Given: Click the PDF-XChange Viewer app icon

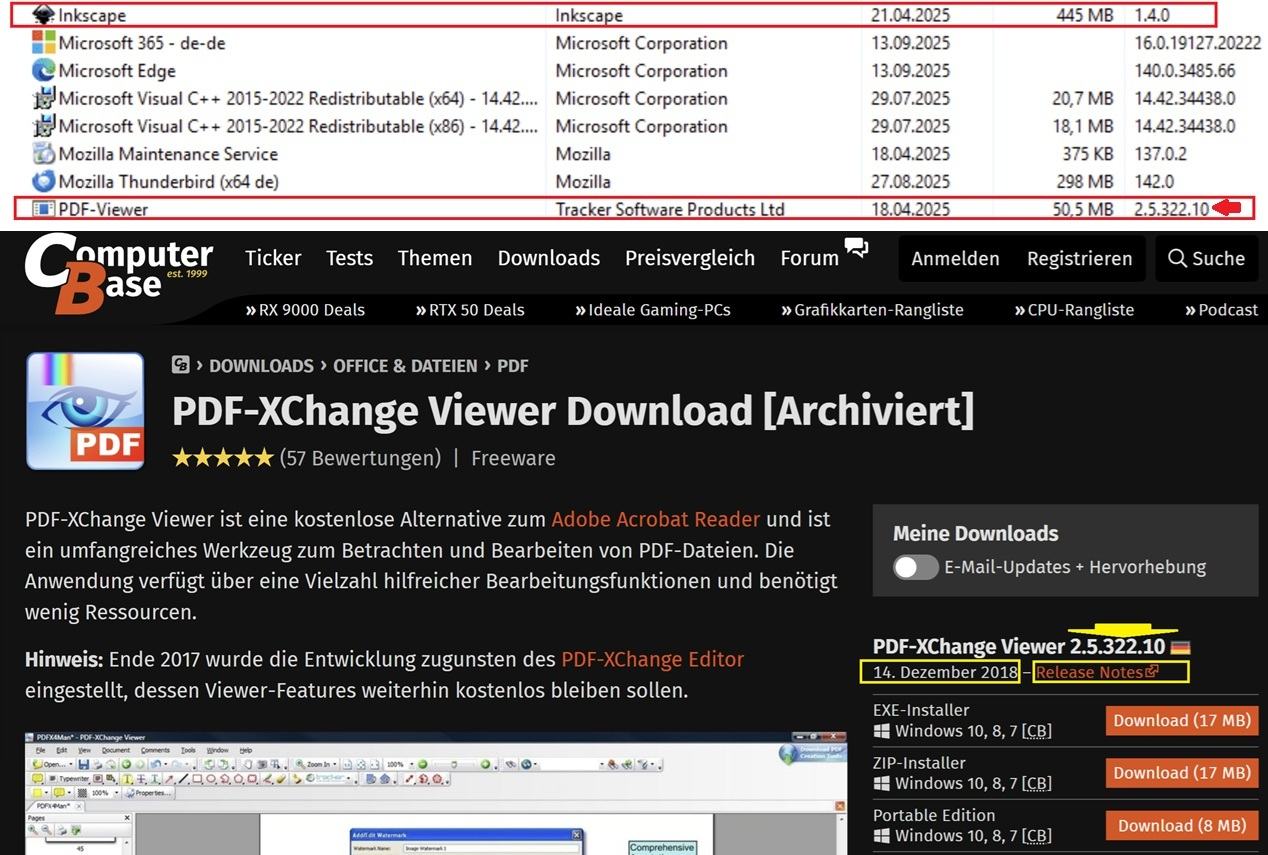Looking at the screenshot, I should [85, 411].
